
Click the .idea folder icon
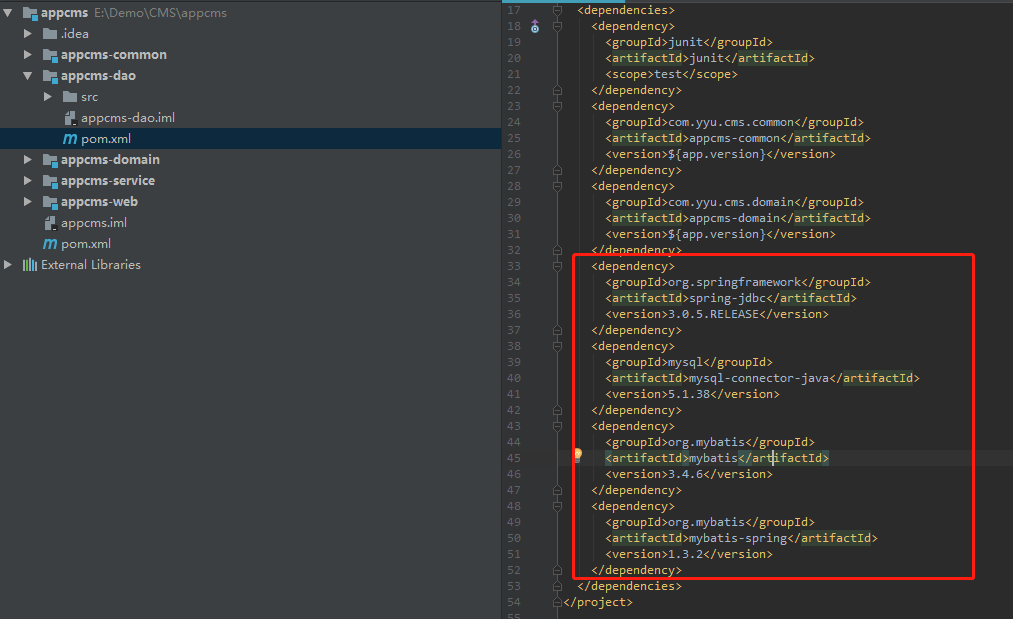click(x=50, y=34)
